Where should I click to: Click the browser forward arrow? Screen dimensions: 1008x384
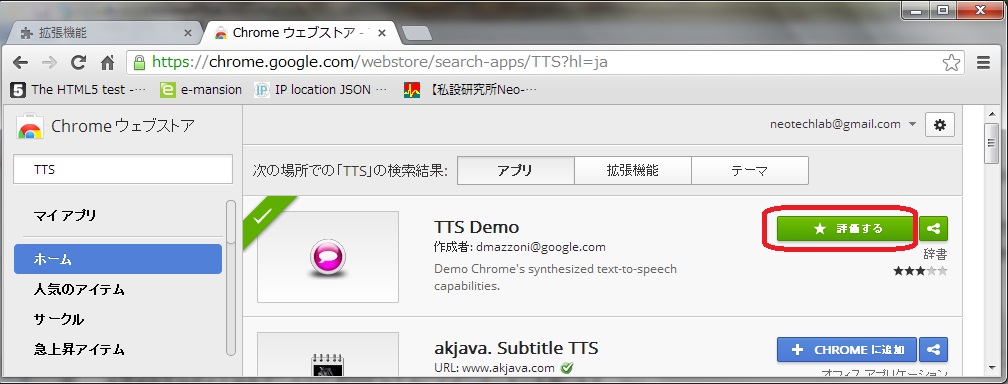pos(50,62)
